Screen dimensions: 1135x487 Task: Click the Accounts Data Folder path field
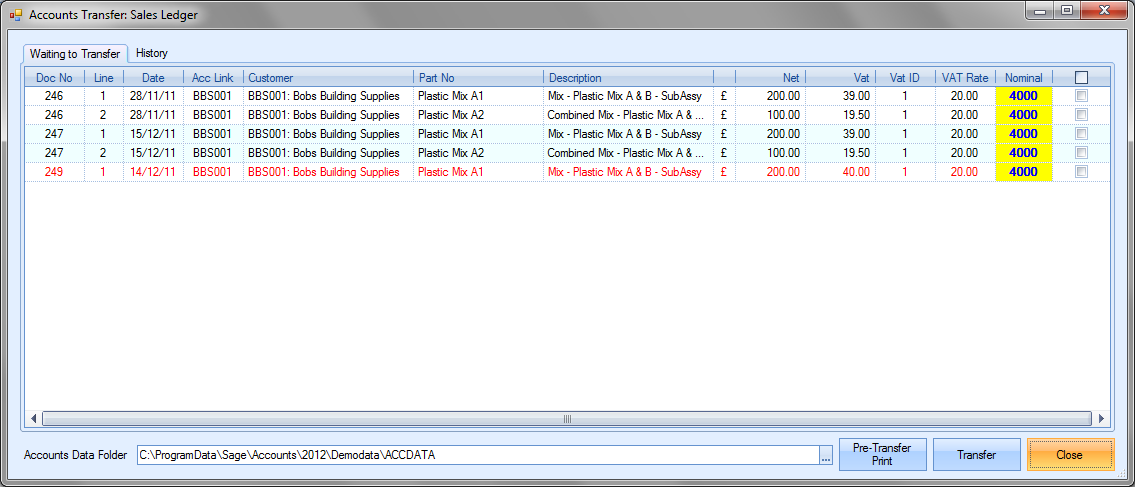(476, 455)
